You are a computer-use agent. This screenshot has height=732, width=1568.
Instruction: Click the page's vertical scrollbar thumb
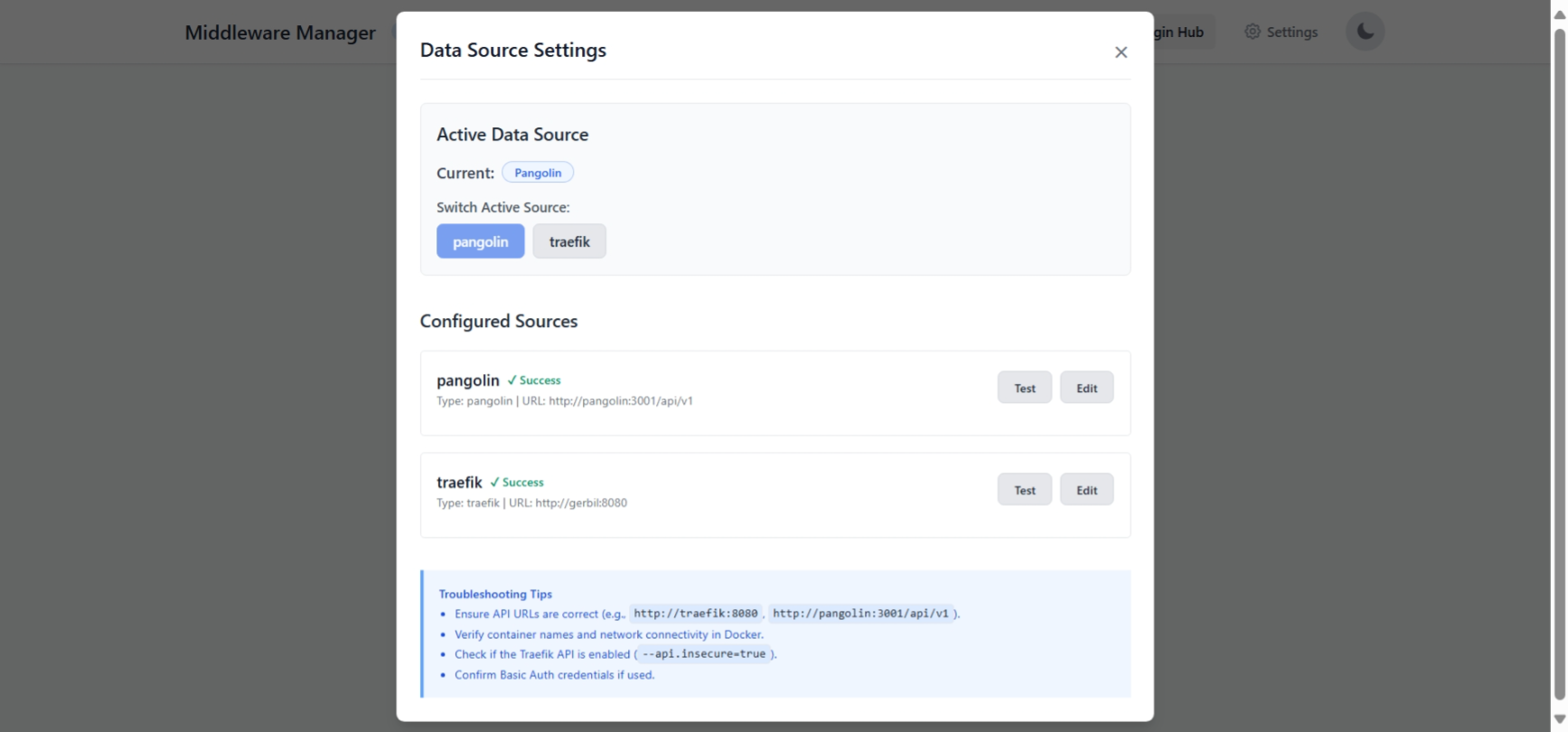(1559, 361)
